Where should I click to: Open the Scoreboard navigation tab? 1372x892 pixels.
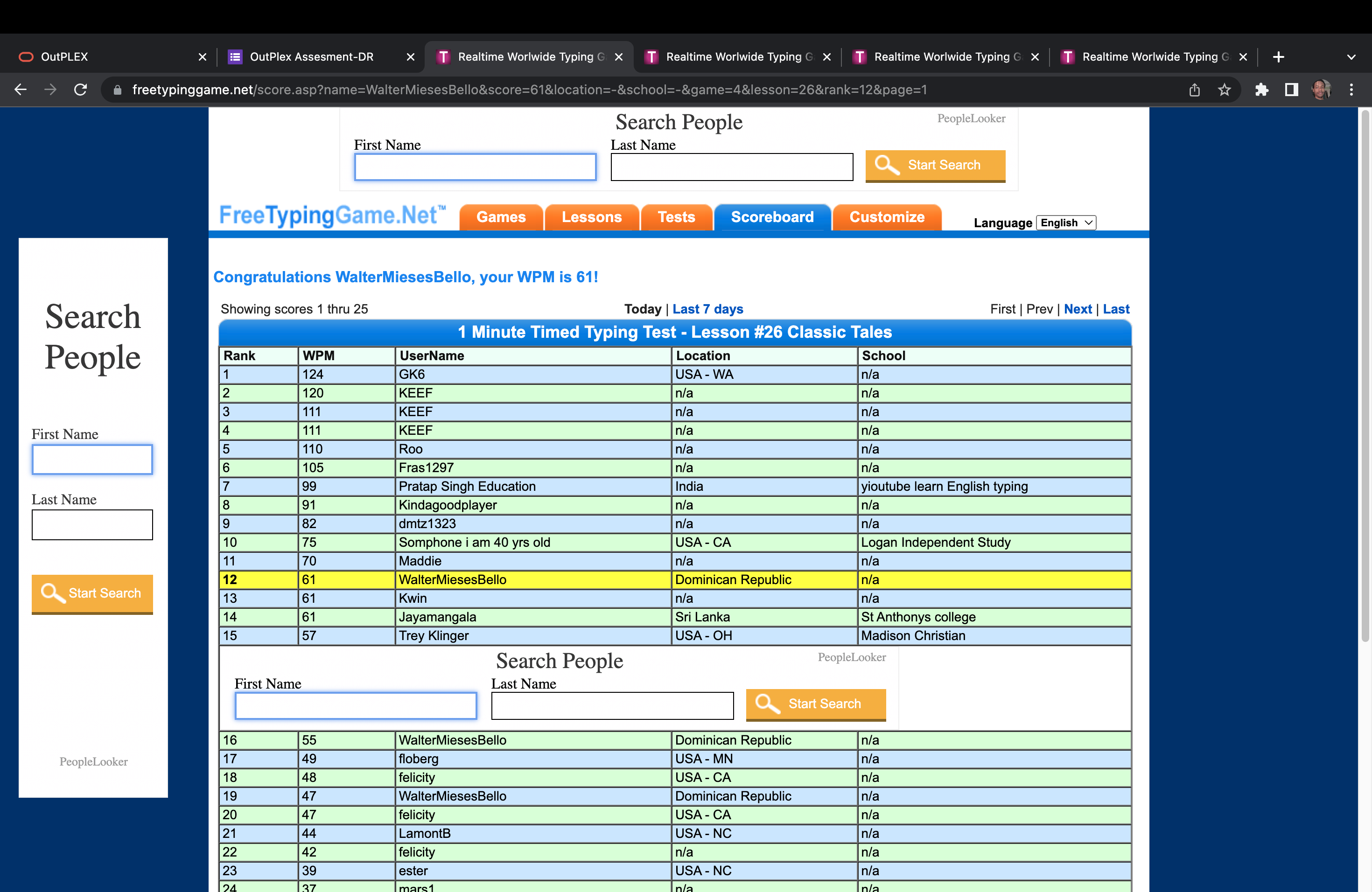[x=772, y=217]
